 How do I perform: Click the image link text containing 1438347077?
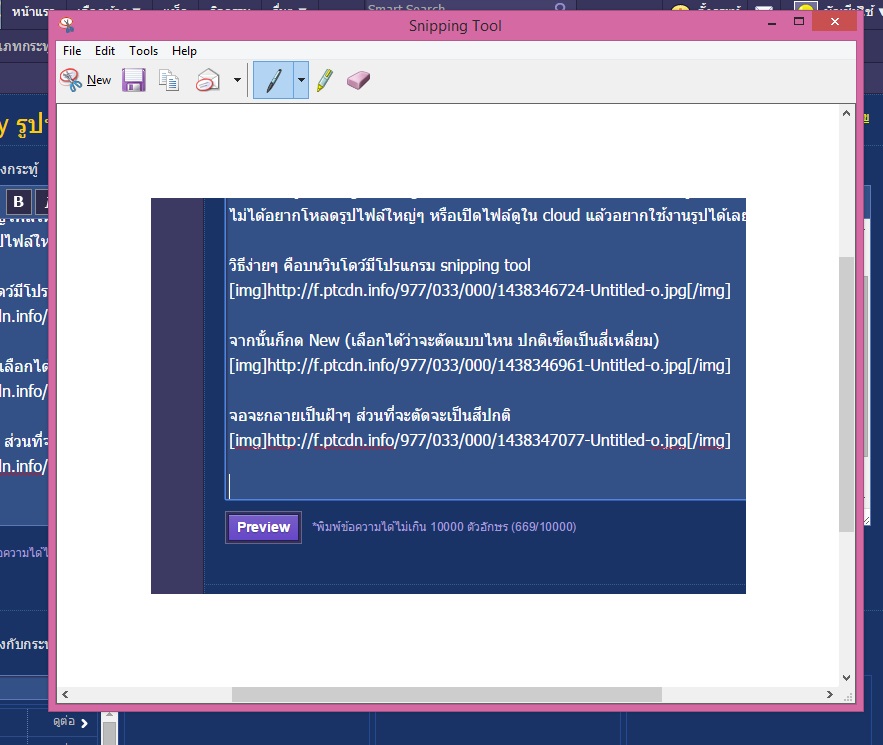480,440
